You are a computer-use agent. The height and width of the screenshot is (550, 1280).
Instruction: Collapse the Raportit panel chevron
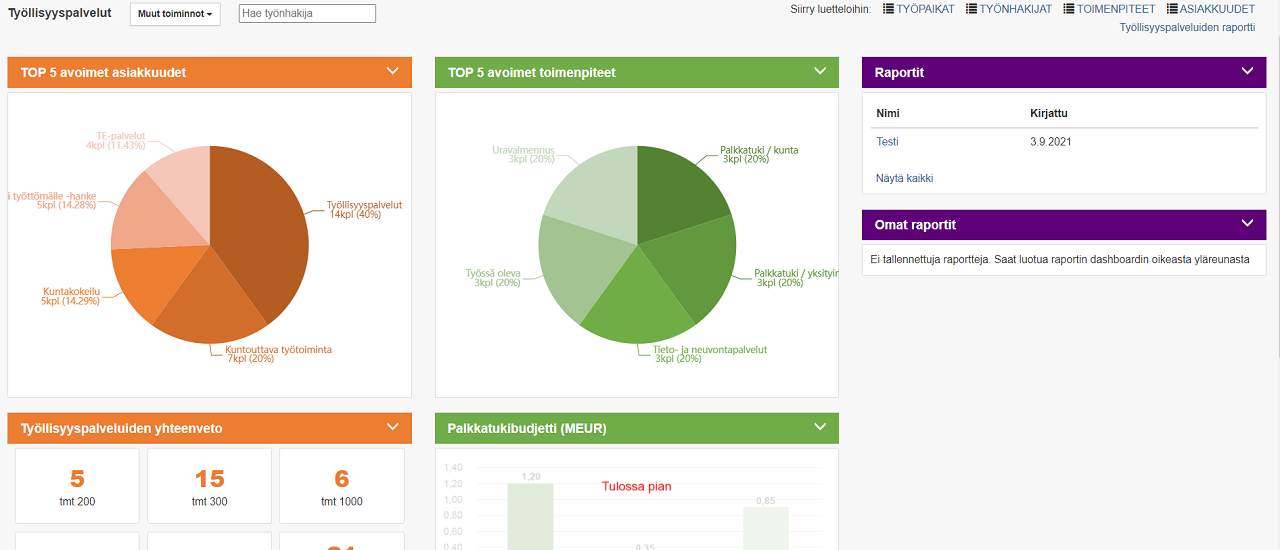pyautogui.click(x=1247, y=71)
